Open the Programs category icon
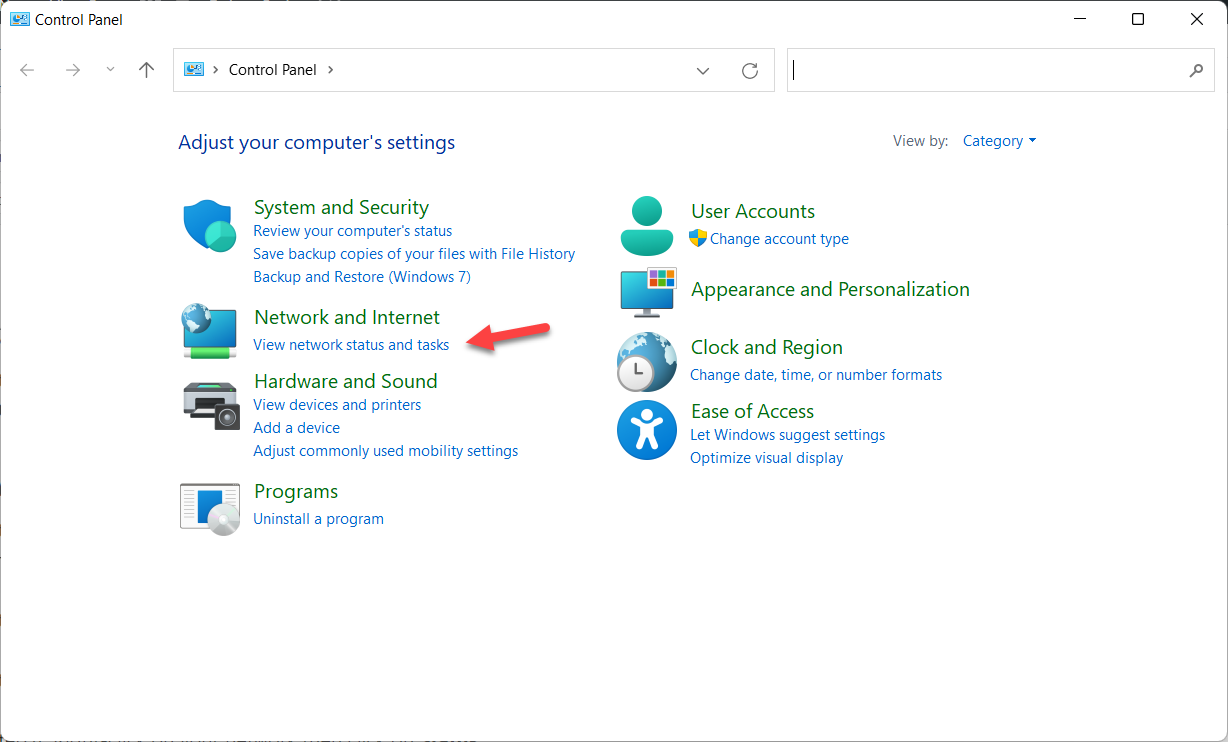Screen dimensions: 1228x742 click(210, 508)
